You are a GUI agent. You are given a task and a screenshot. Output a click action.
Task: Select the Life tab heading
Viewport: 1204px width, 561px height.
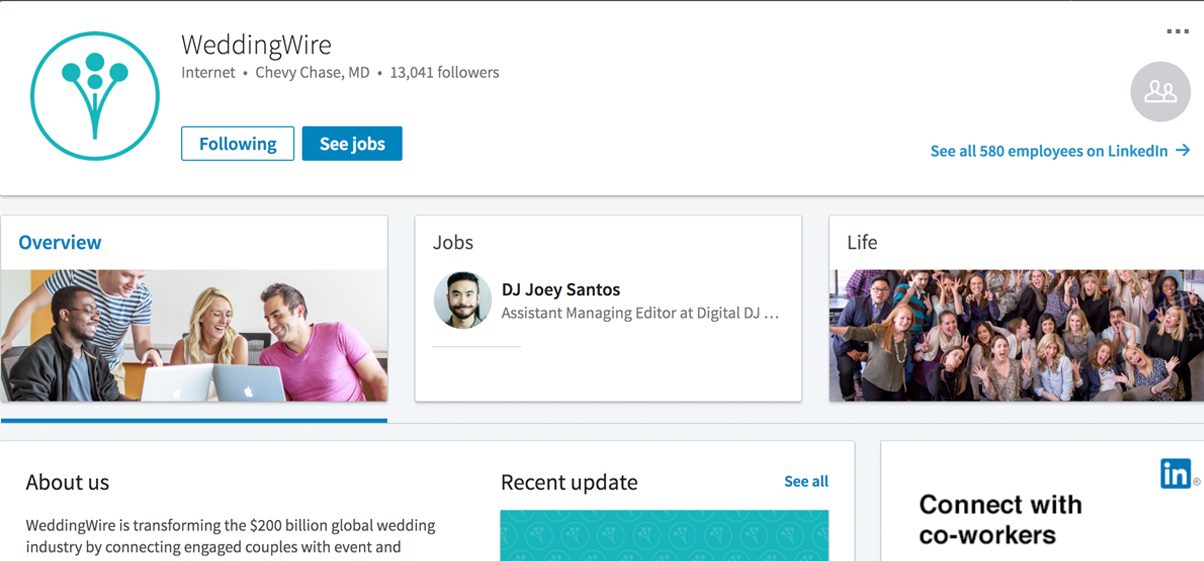(x=862, y=242)
